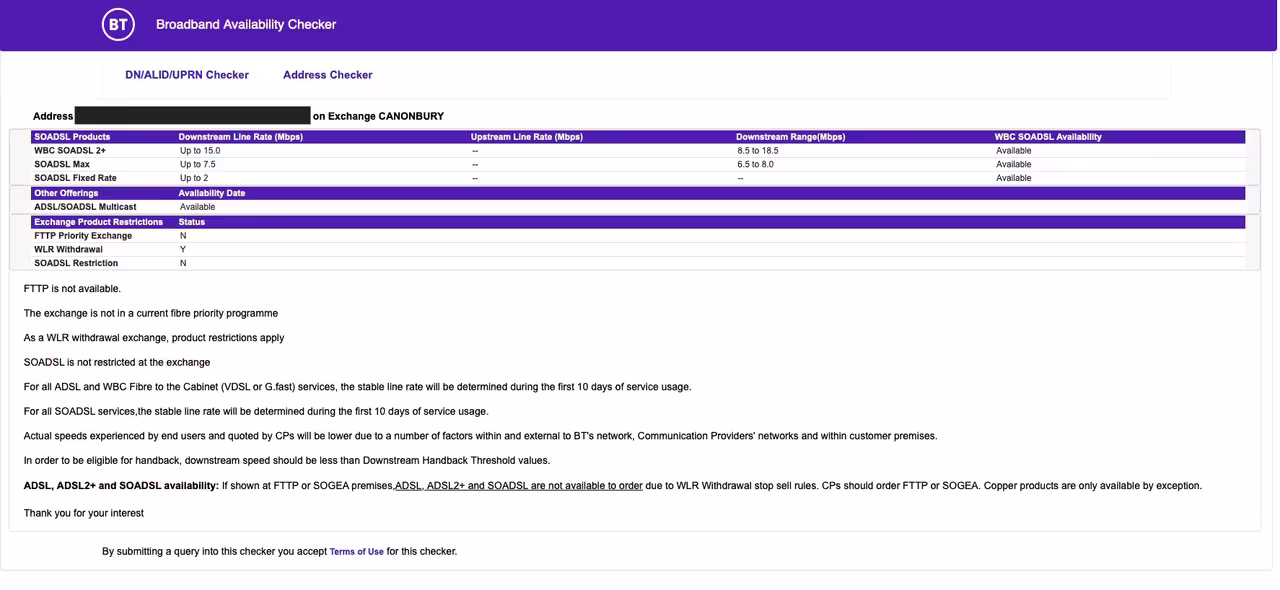The image size is (1280, 590).
Task: Click 'SOADSL is not restricted at the exchange'
Action: point(117,362)
